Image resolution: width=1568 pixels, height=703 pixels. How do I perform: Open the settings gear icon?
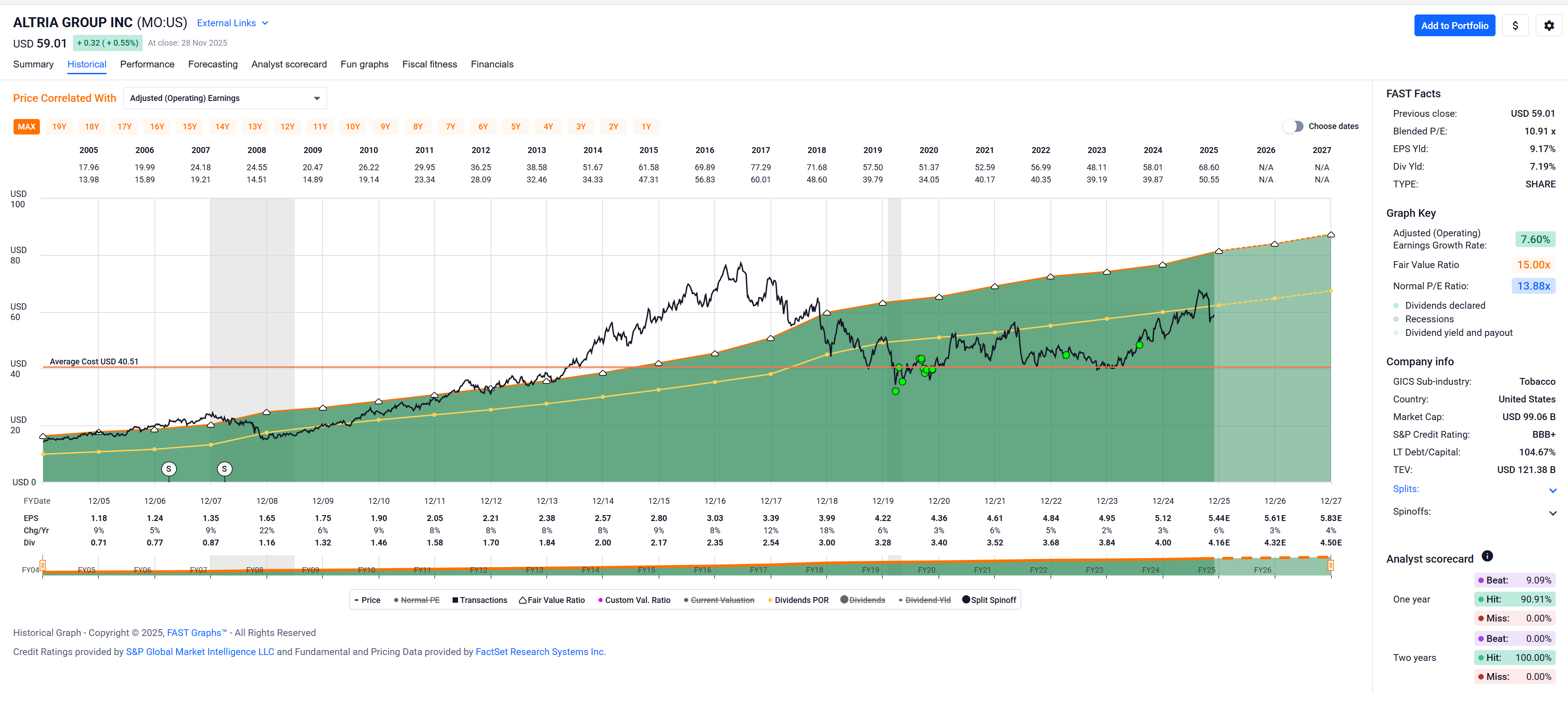(1549, 25)
